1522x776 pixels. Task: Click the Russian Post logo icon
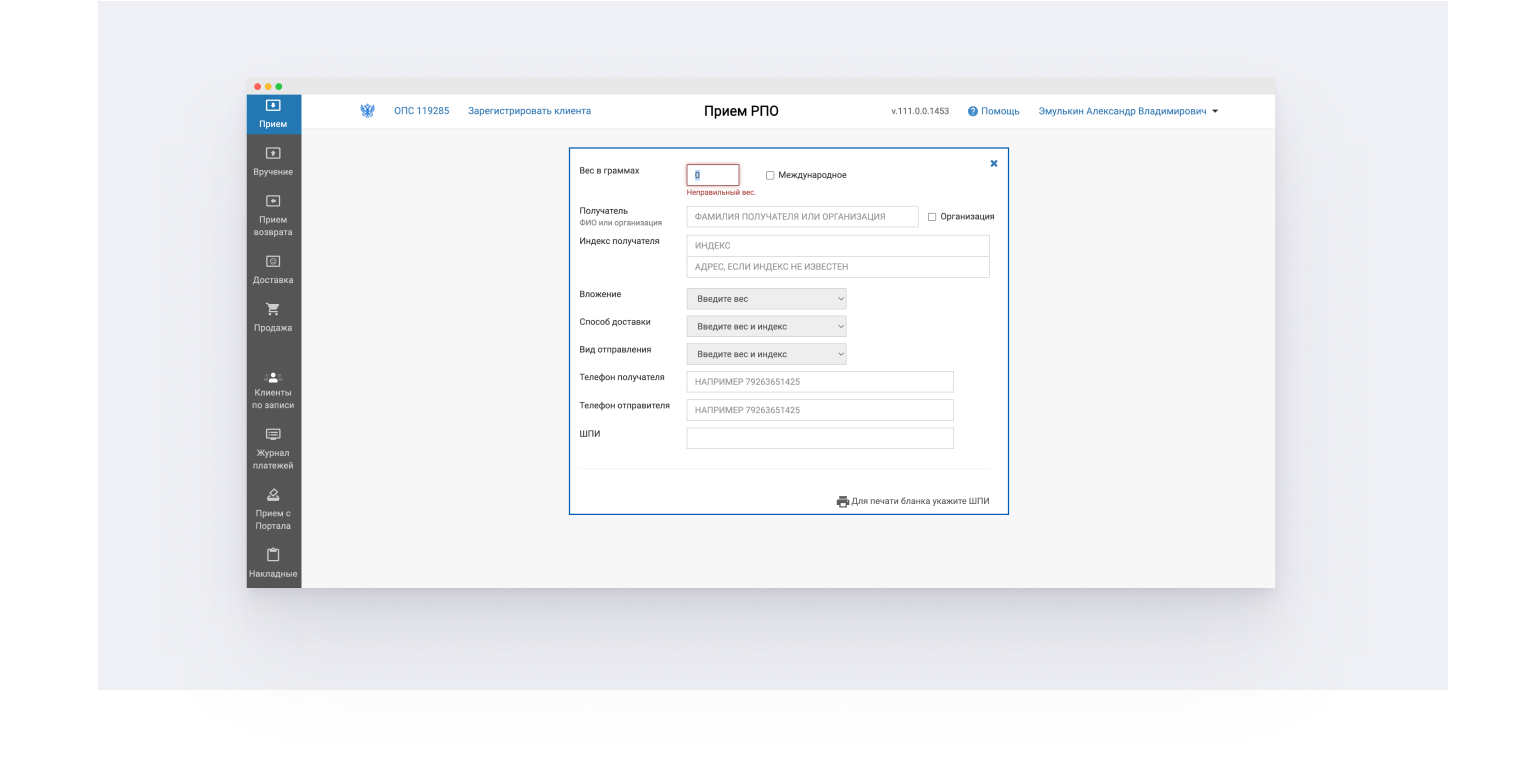367,111
